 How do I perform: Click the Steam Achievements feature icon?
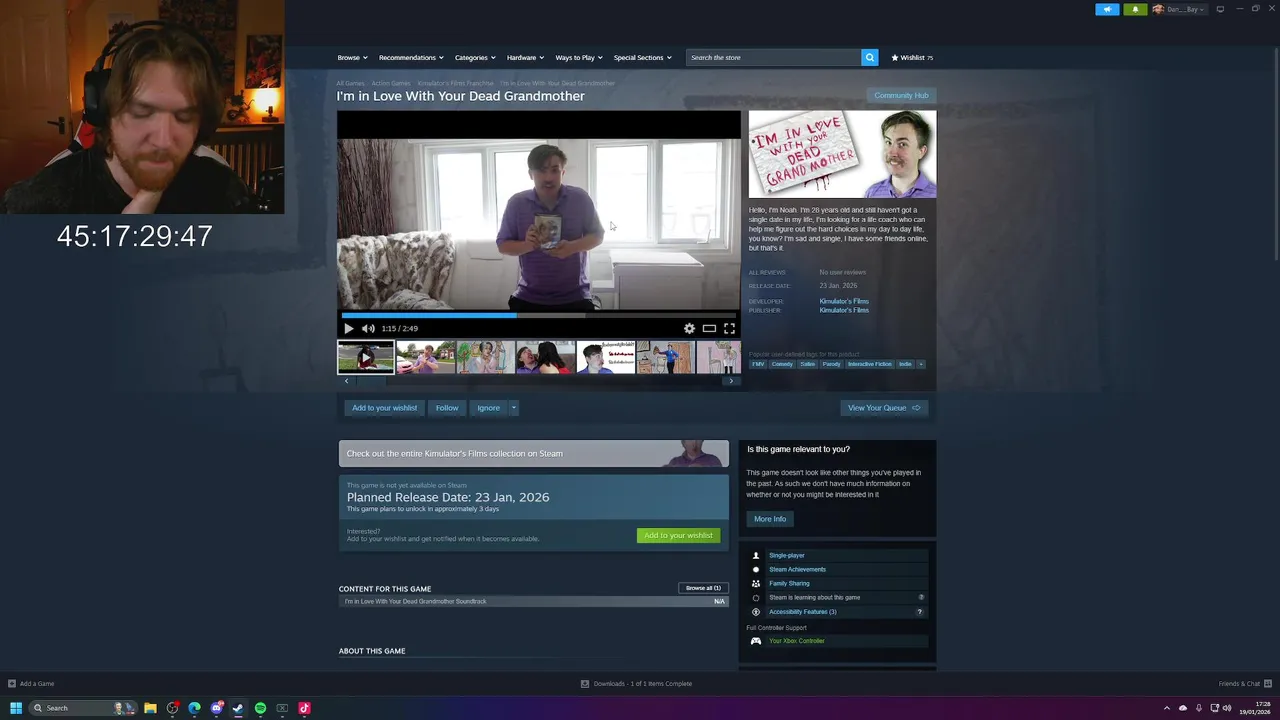[756, 569]
